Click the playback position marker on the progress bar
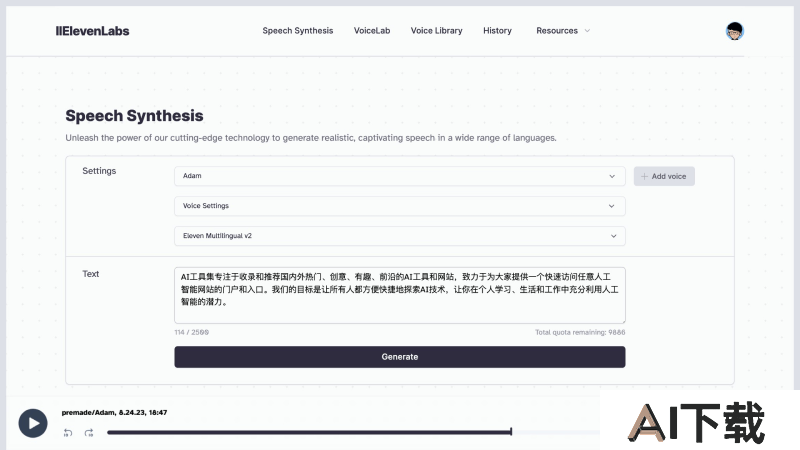Image resolution: width=800 pixels, height=450 pixels. point(511,432)
